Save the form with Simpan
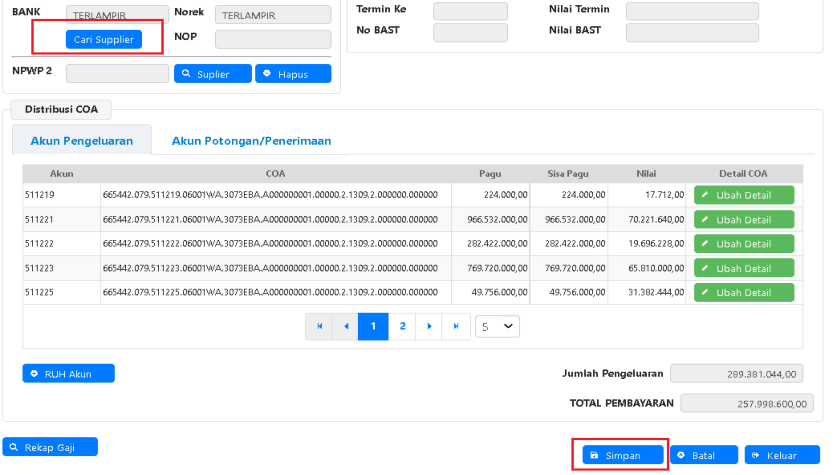The width and height of the screenshot is (837, 475). [x=625, y=455]
